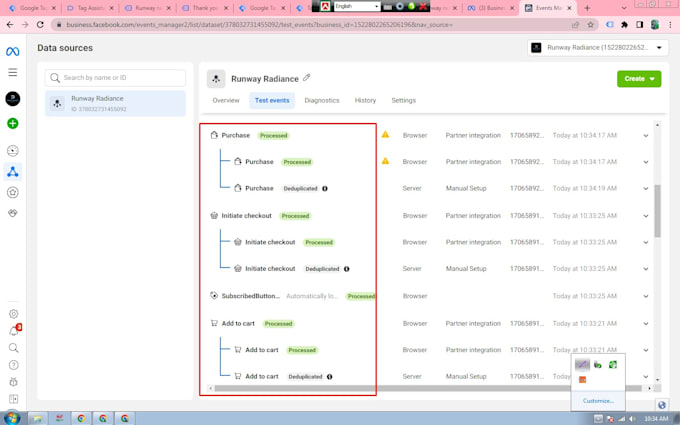Open the help question mark icon
680x425 pixels.
[13, 365]
